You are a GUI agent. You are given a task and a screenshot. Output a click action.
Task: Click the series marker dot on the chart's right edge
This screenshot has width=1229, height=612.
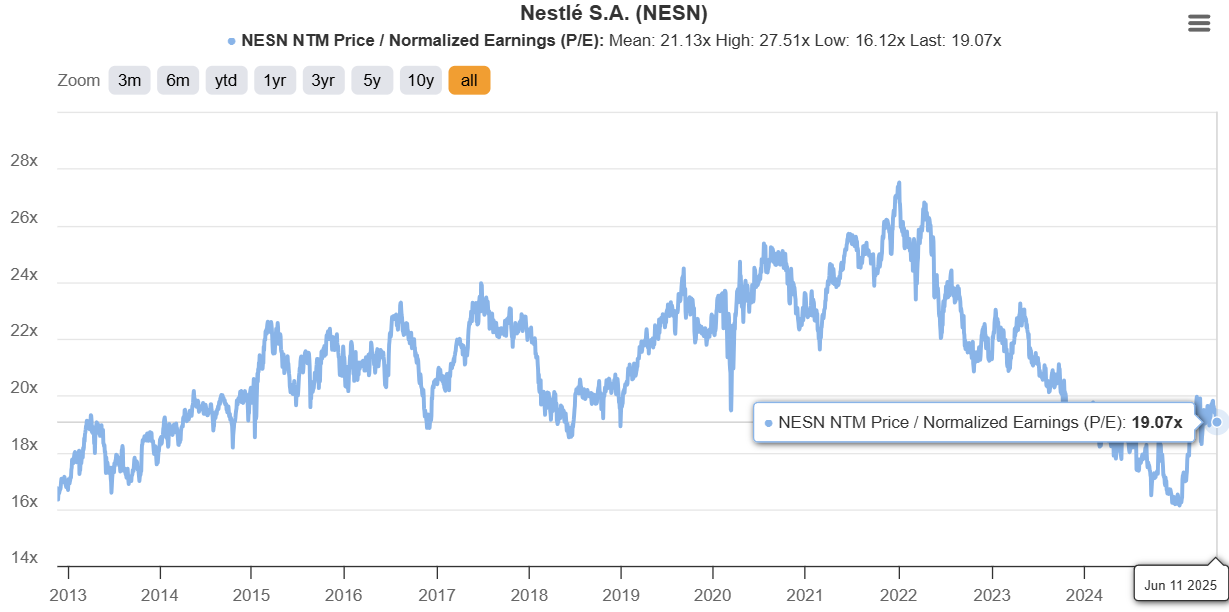click(x=1216, y=422)
